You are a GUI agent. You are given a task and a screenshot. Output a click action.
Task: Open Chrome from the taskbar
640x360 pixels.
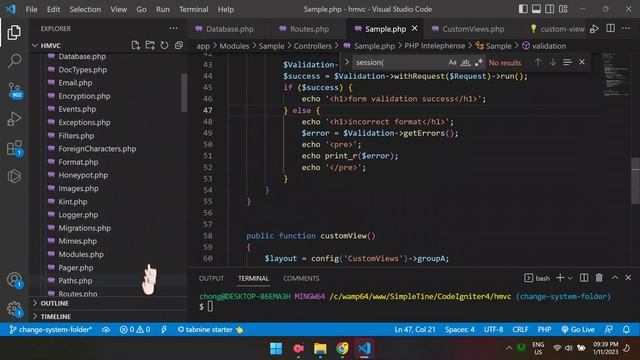(342, 348)
